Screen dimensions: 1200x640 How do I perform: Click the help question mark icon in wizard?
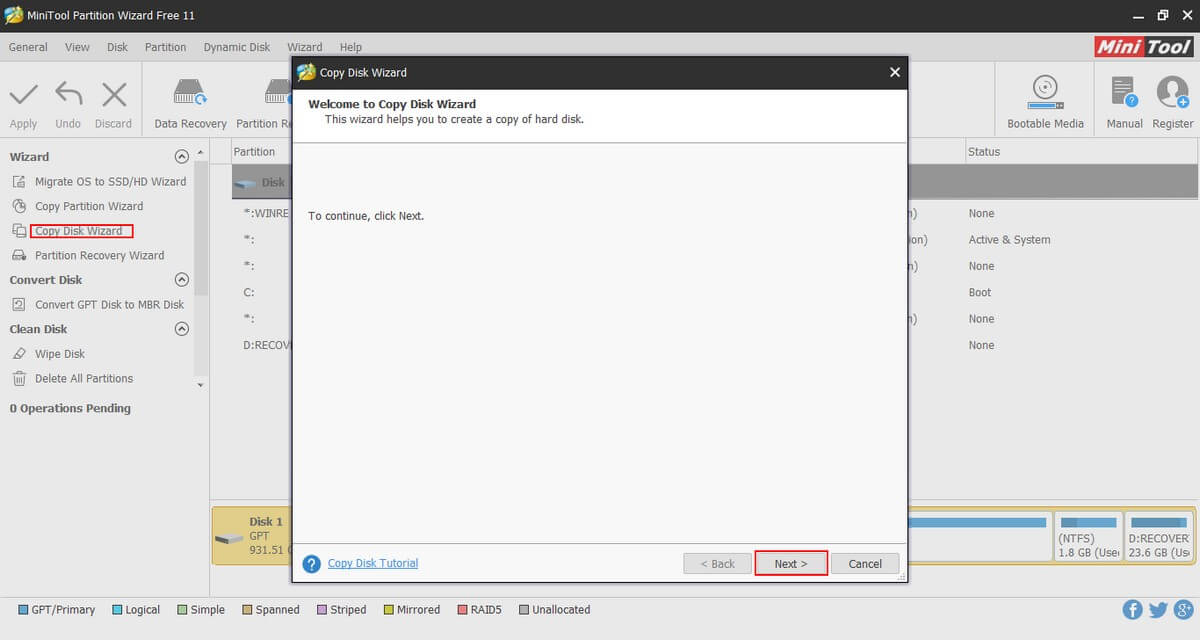click(311, 564)
